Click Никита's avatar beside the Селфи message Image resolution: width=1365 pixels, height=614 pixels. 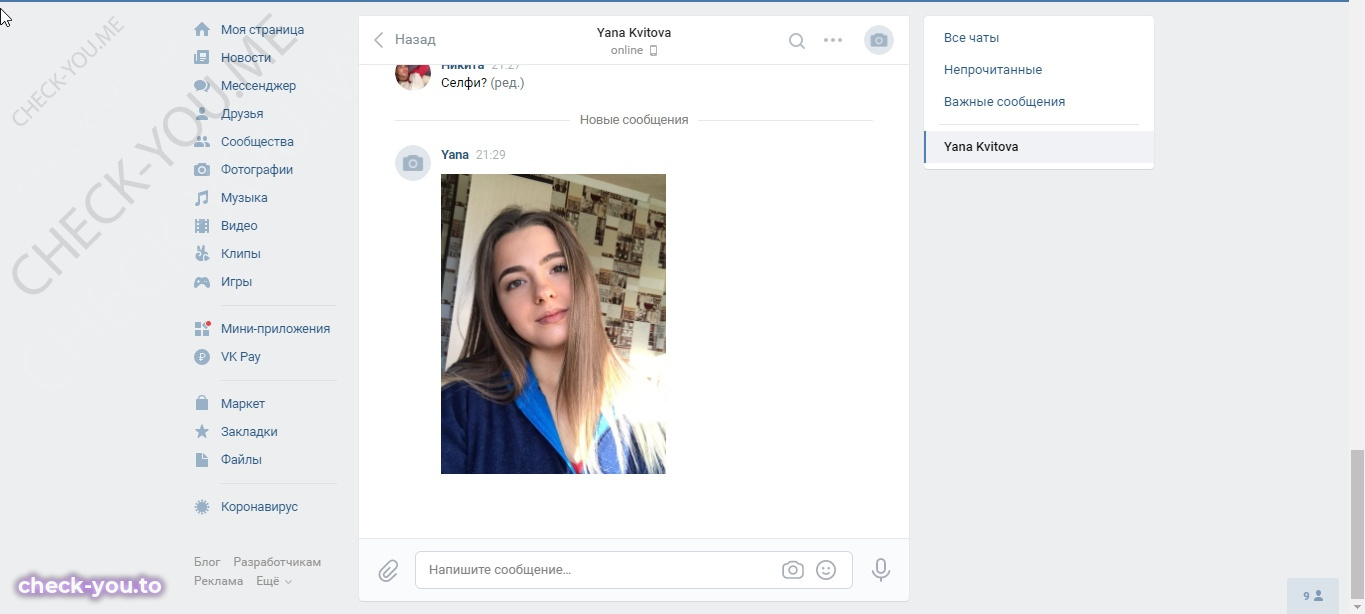pos(413,77)
